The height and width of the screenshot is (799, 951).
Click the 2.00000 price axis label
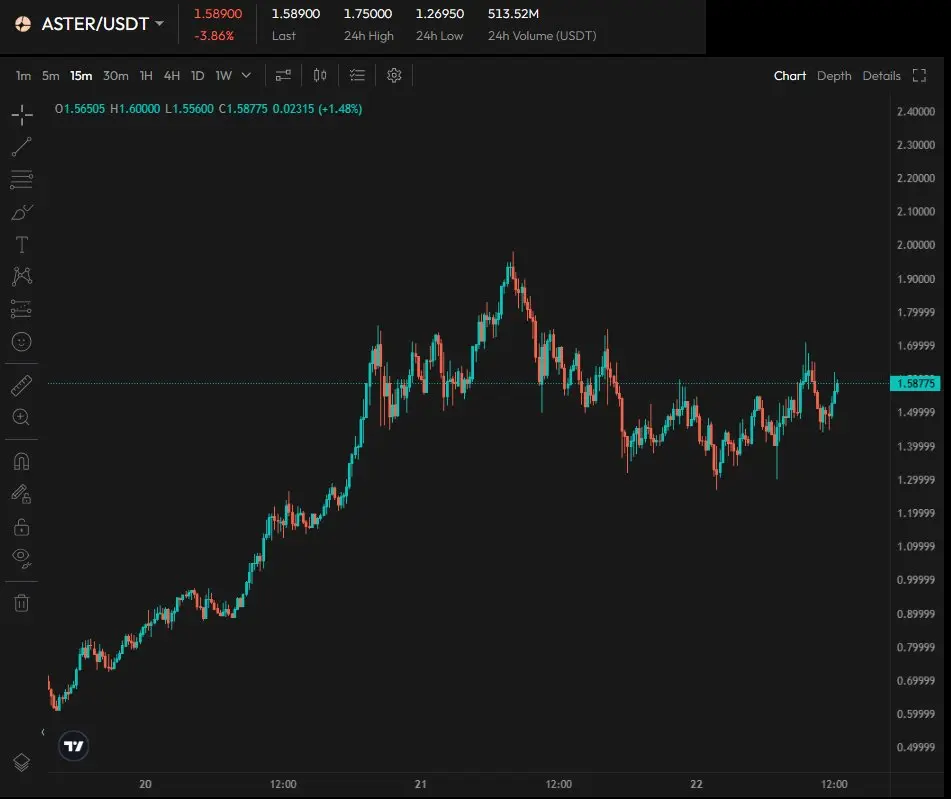click(916, 245)
